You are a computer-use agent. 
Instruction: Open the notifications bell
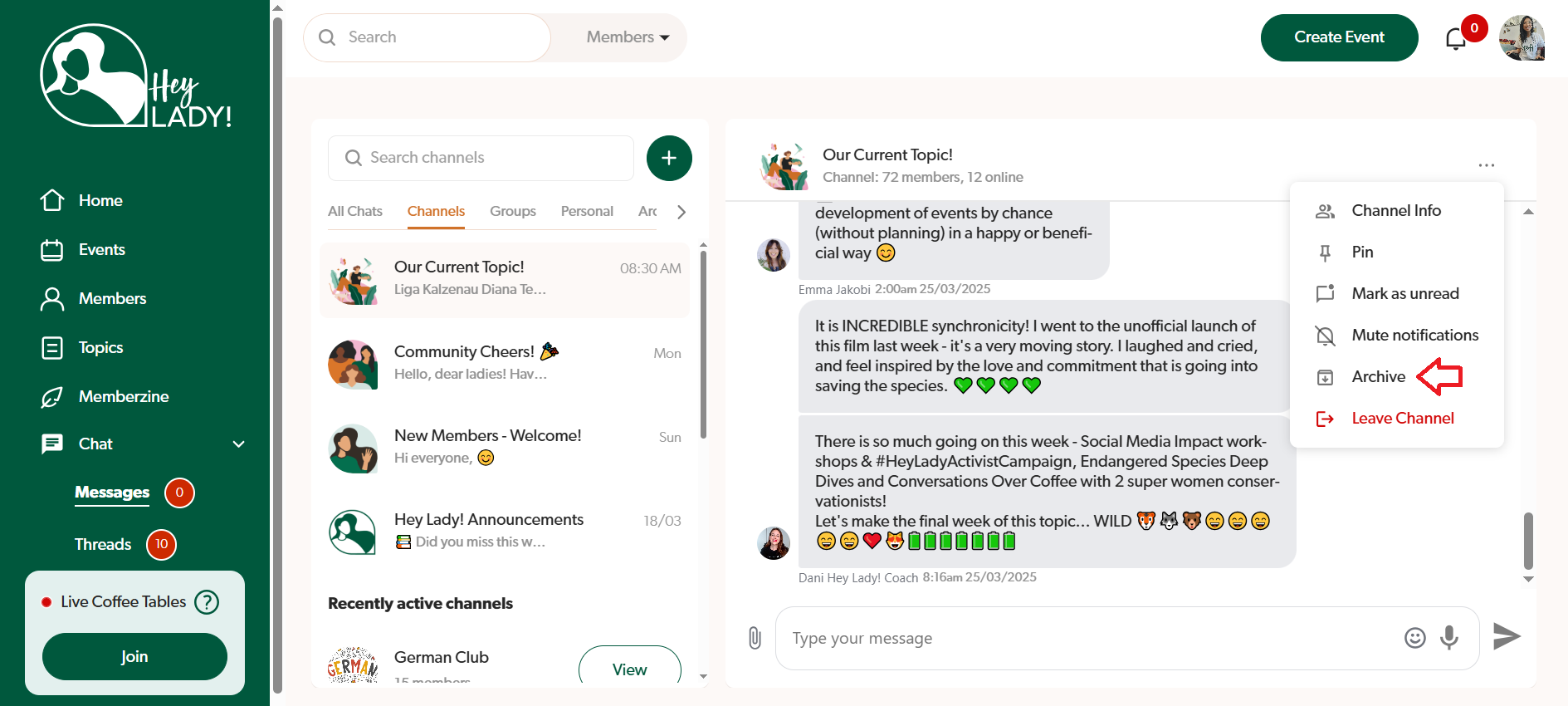(1455, 38)
